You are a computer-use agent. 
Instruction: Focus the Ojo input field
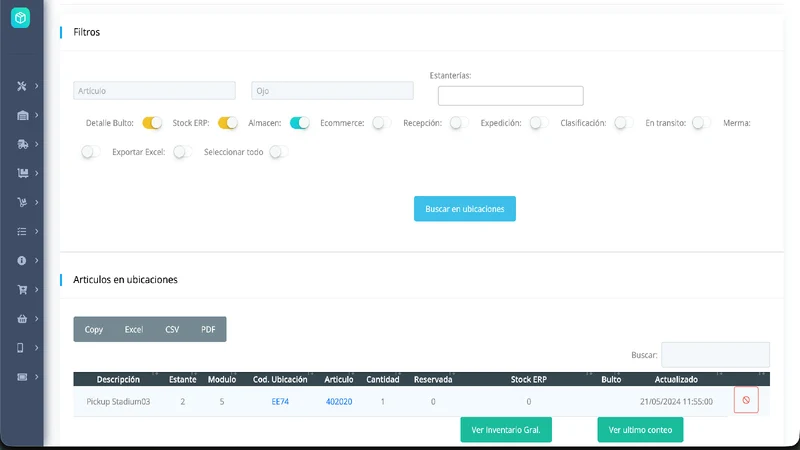(332, 91)
